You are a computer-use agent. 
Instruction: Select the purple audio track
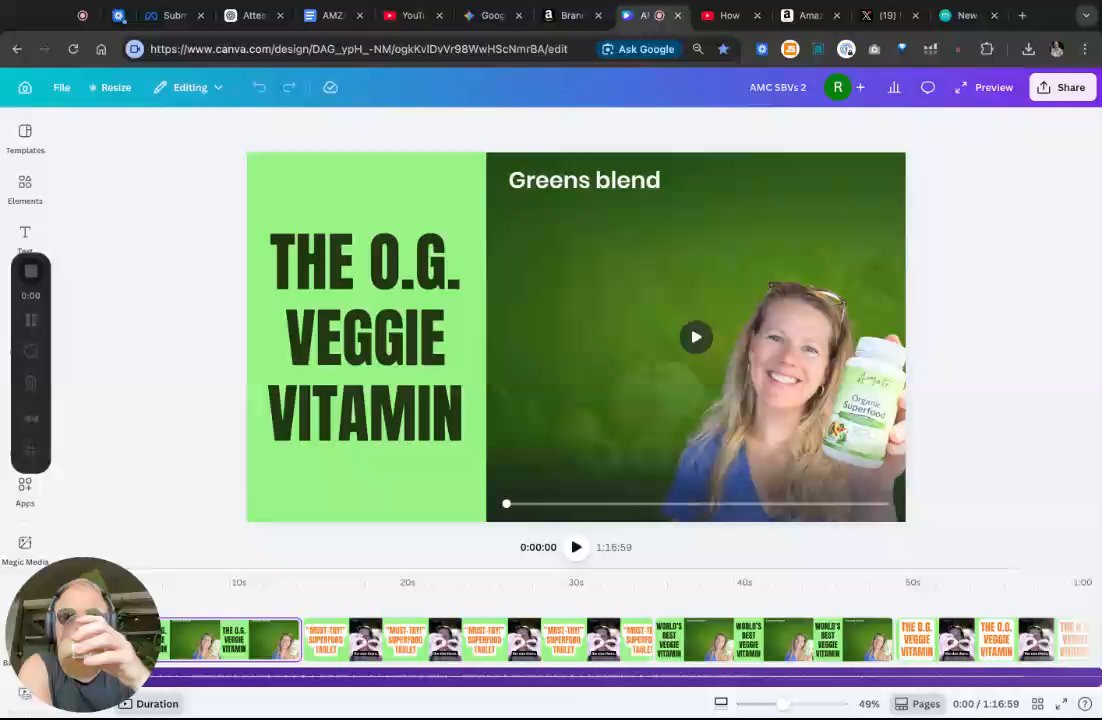click(x=625, y=677)
